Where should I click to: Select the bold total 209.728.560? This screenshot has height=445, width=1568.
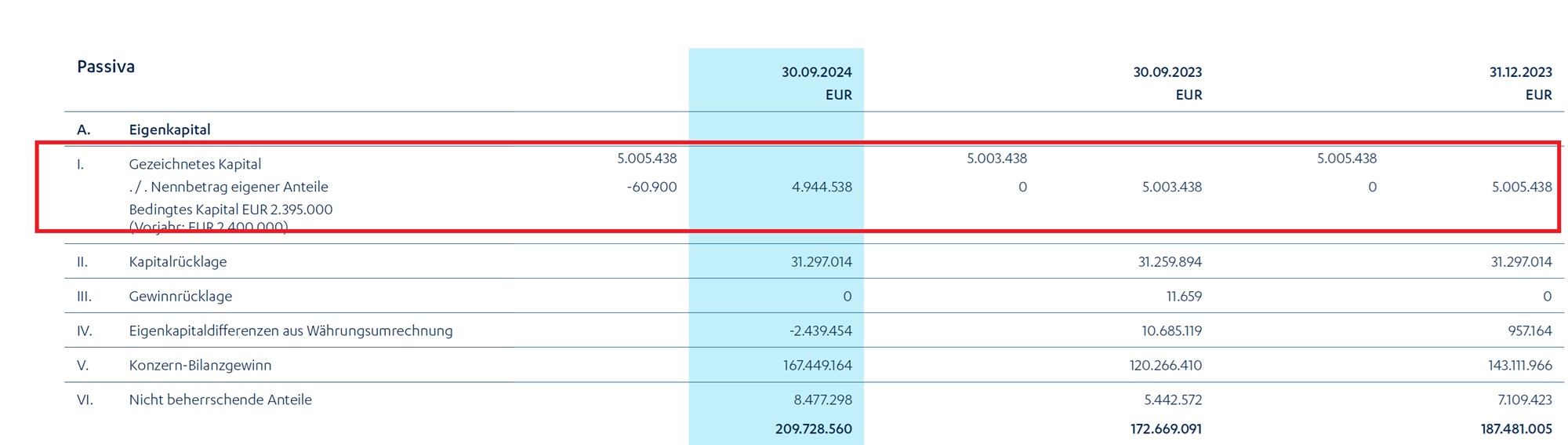point(813,429)
